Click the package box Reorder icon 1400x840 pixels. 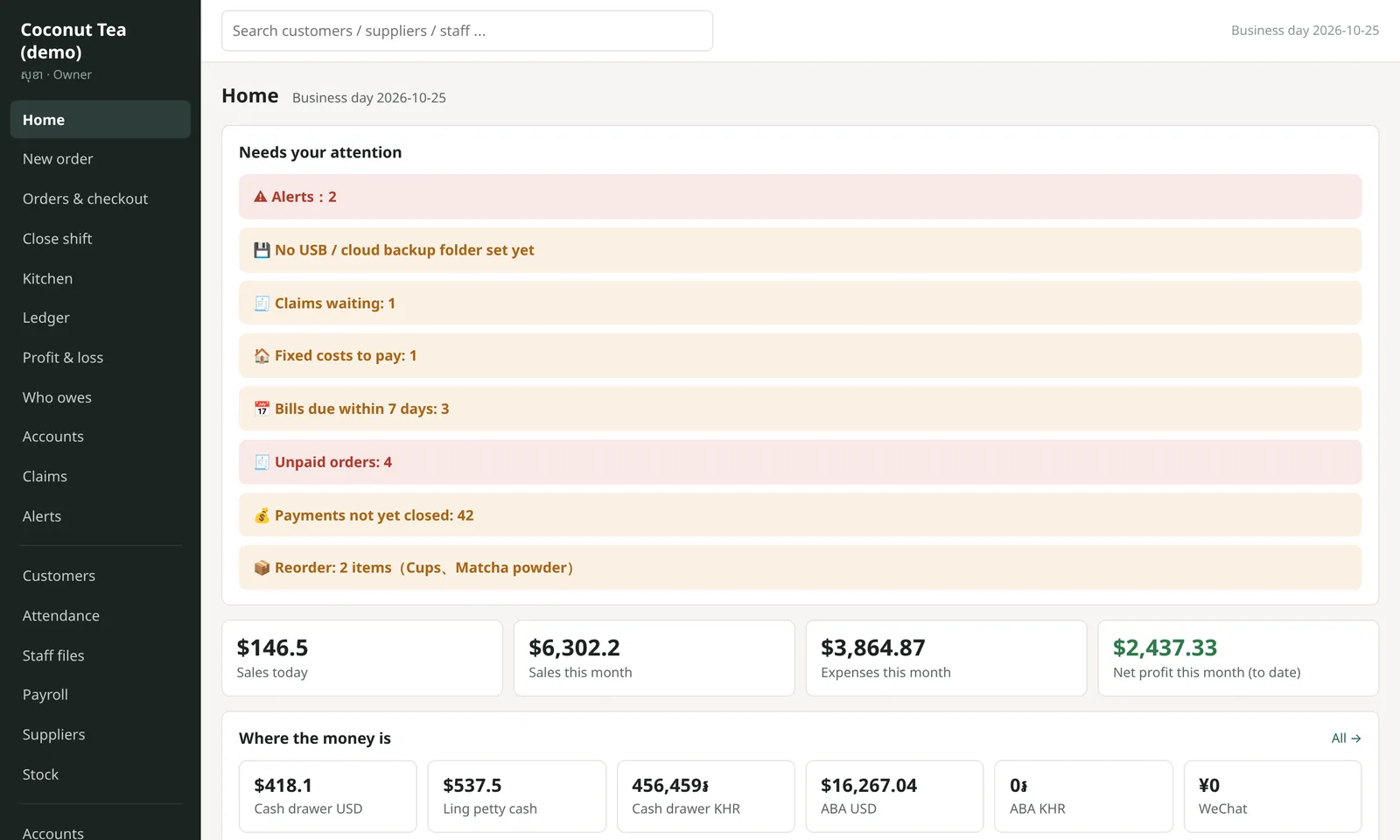262,568
